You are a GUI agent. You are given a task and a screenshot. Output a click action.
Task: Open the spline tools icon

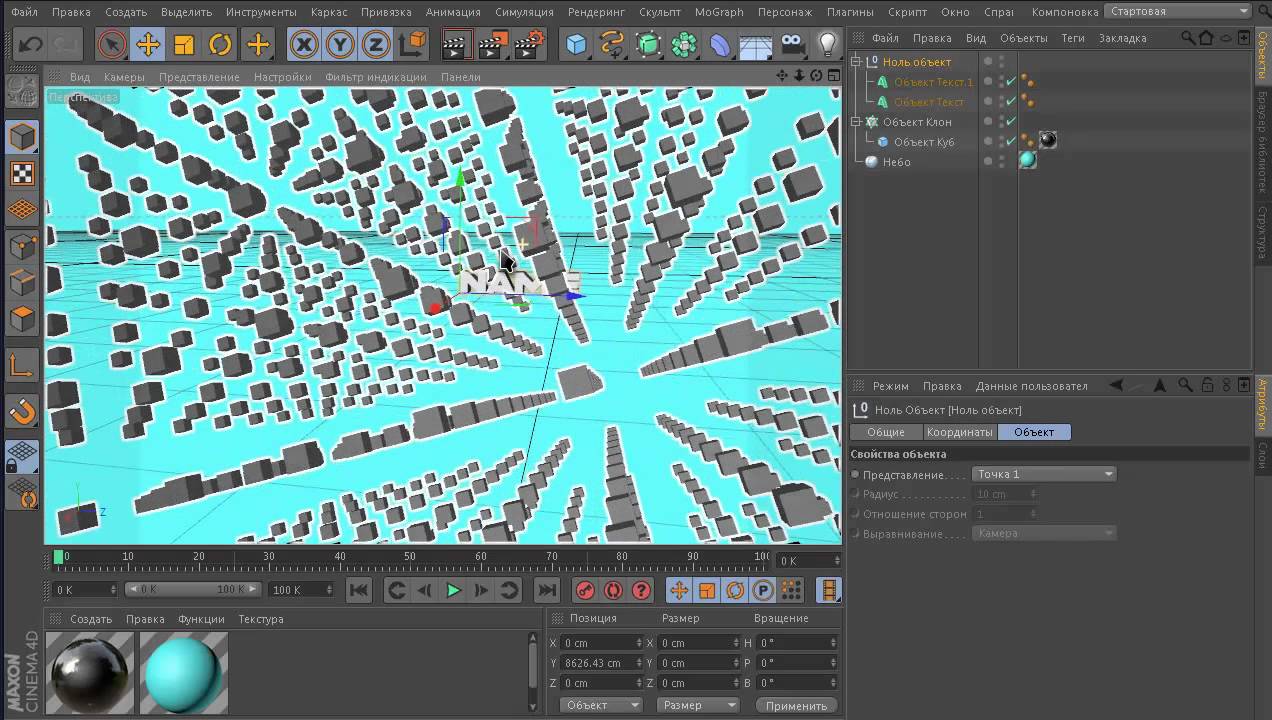pos(612,45)
